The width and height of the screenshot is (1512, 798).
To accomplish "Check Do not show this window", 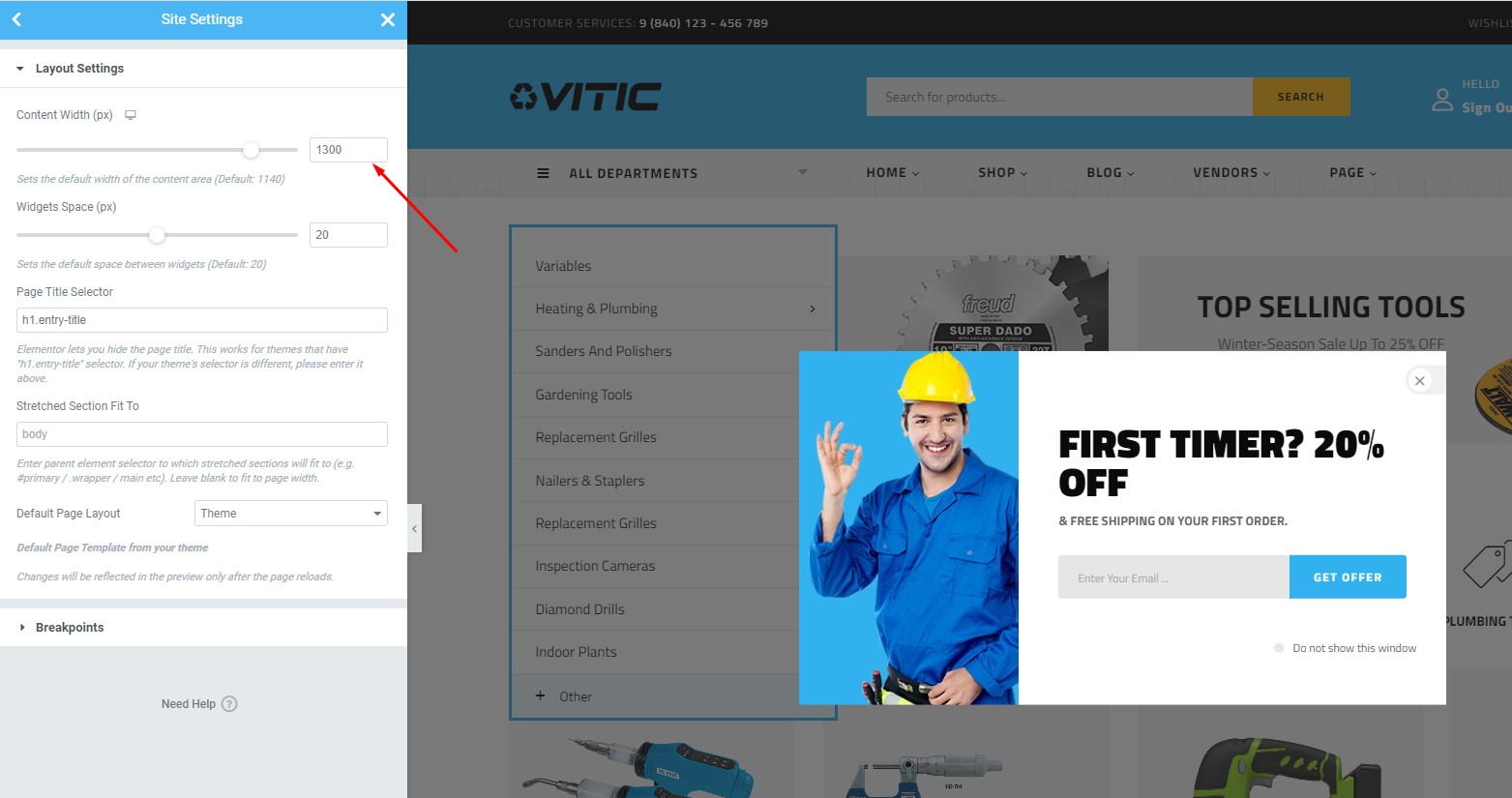I will [1279, 648].
